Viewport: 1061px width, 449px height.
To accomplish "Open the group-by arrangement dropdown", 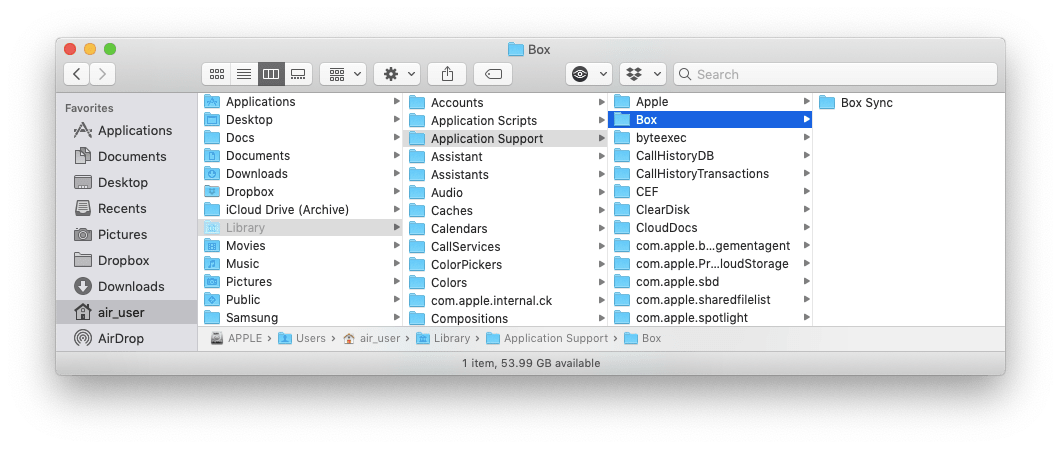I will pos(343,74).
